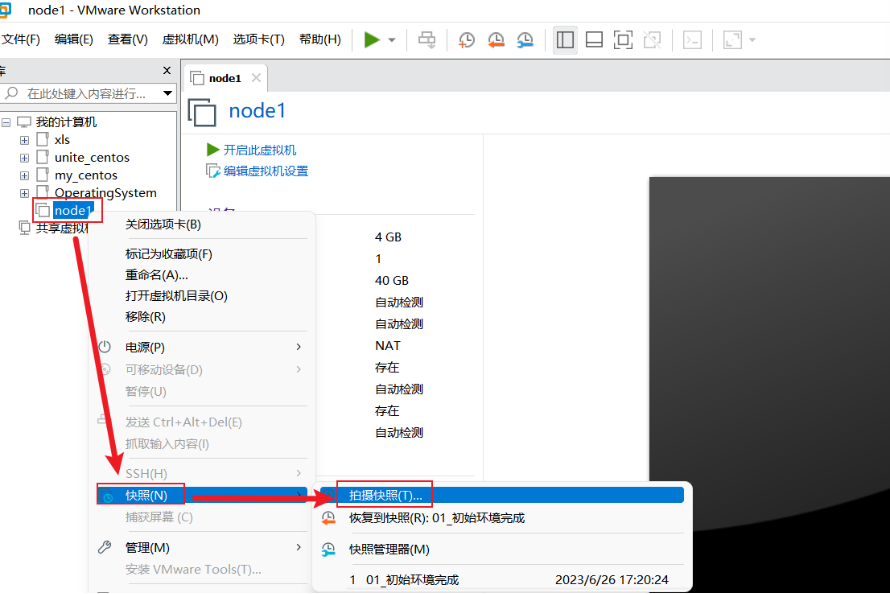
Task: Enter full screen mode icon
Action: (x=623, y=40)
